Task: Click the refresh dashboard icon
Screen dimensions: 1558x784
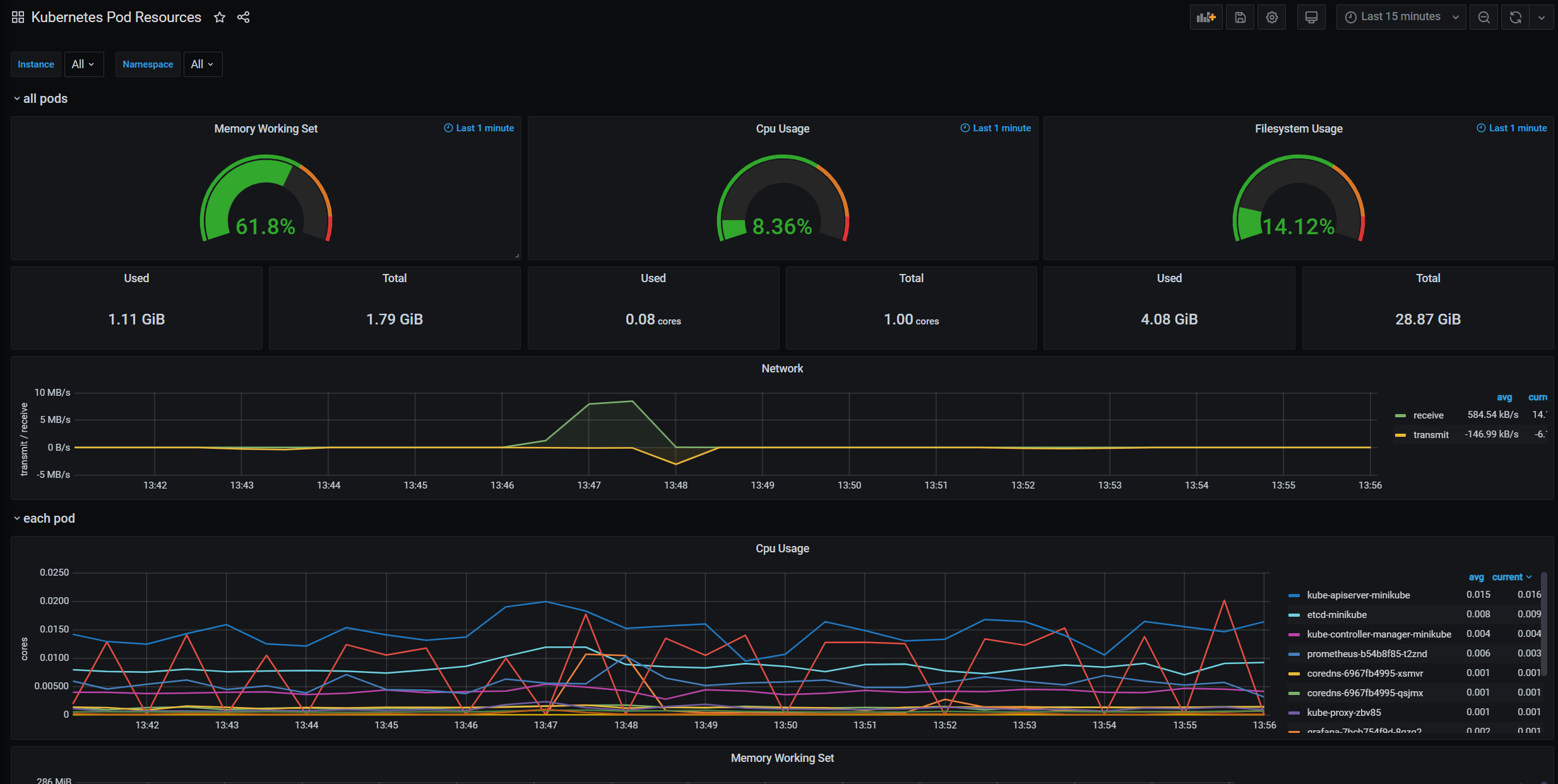Action: point(1515,17)
